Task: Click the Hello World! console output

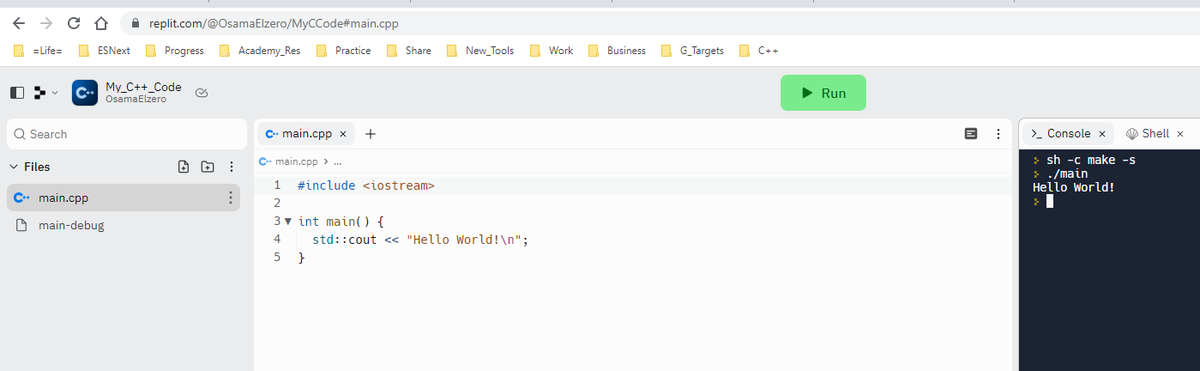Action: tap(1072, 187)
